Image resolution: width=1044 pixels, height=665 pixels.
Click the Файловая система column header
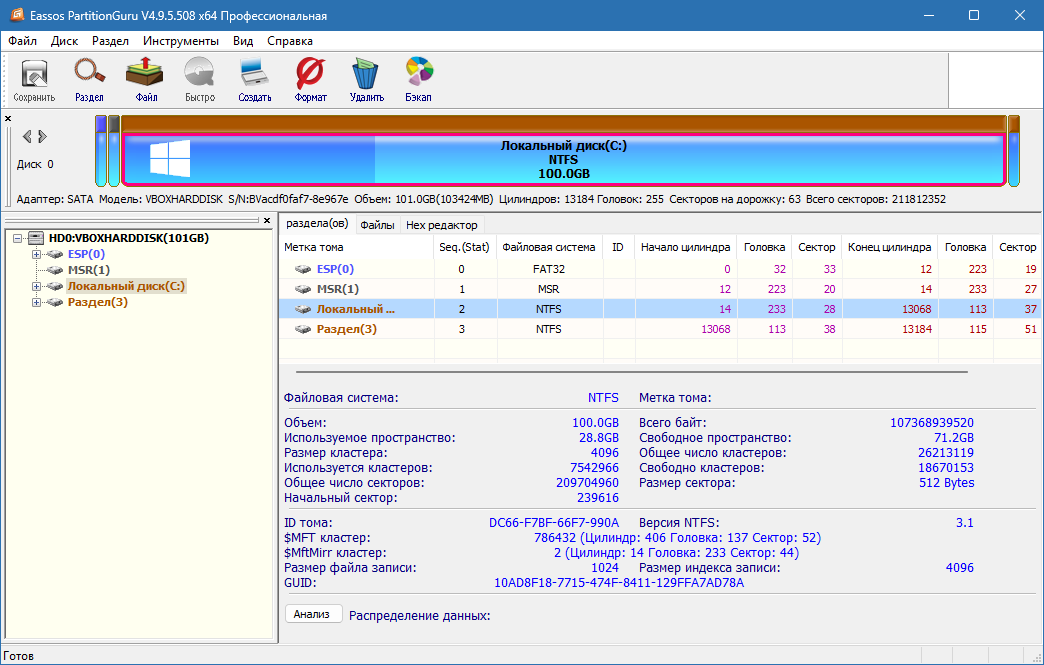(549, 247)
